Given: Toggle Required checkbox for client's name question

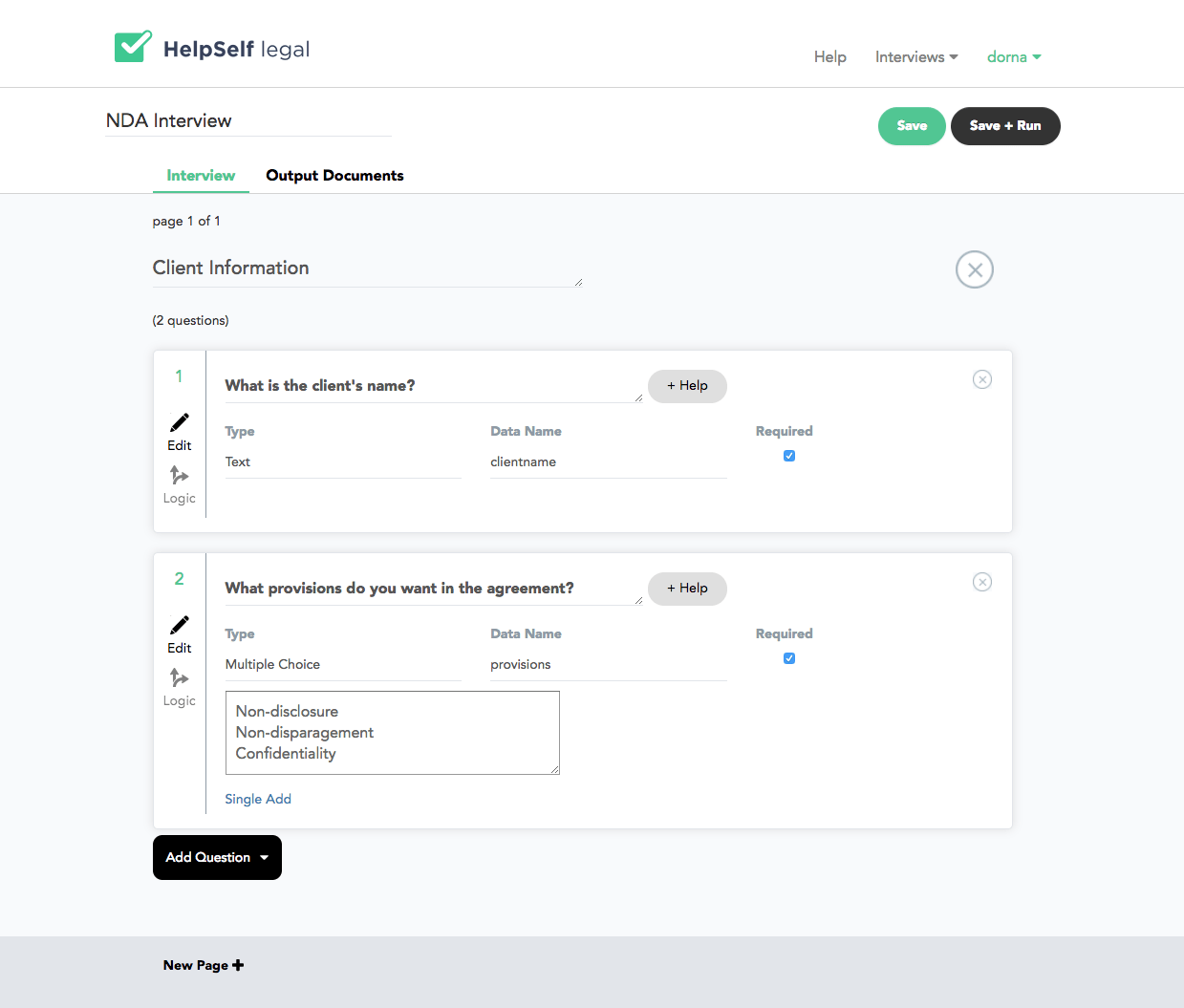Looking at the screenshot, I should point(789,456).
